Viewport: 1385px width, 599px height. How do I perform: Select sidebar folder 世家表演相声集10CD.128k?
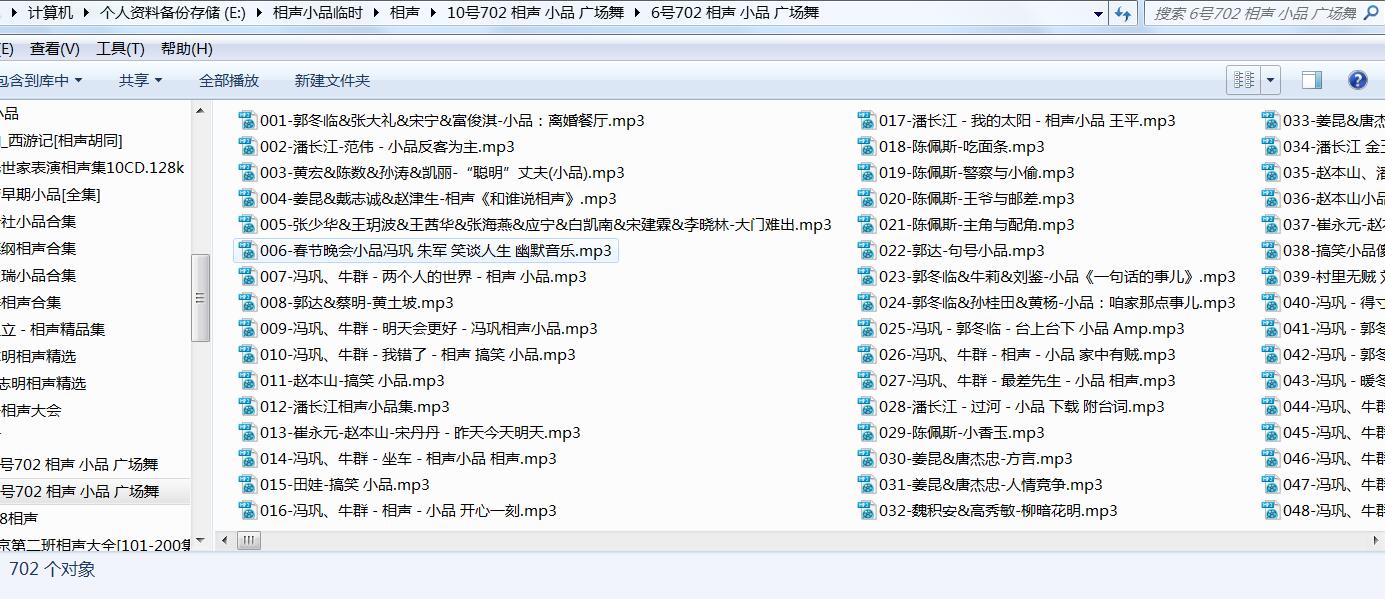tap(94, 167)
